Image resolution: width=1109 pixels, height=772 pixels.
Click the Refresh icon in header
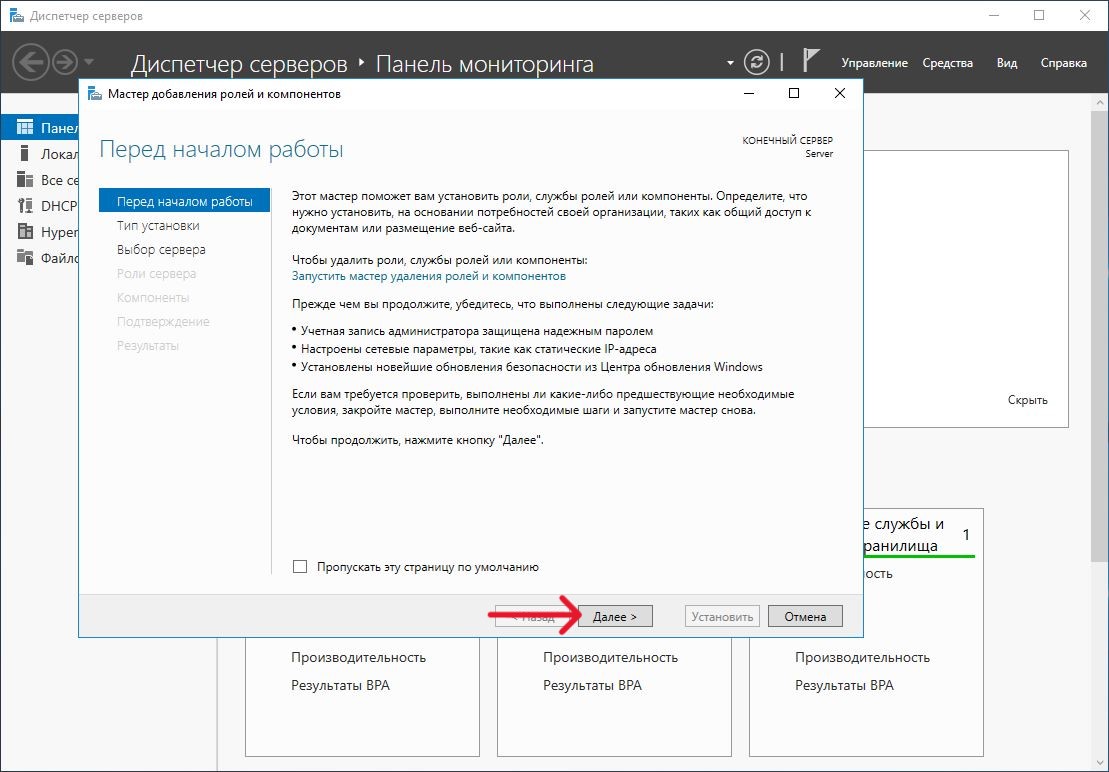[x=757, y=62]
